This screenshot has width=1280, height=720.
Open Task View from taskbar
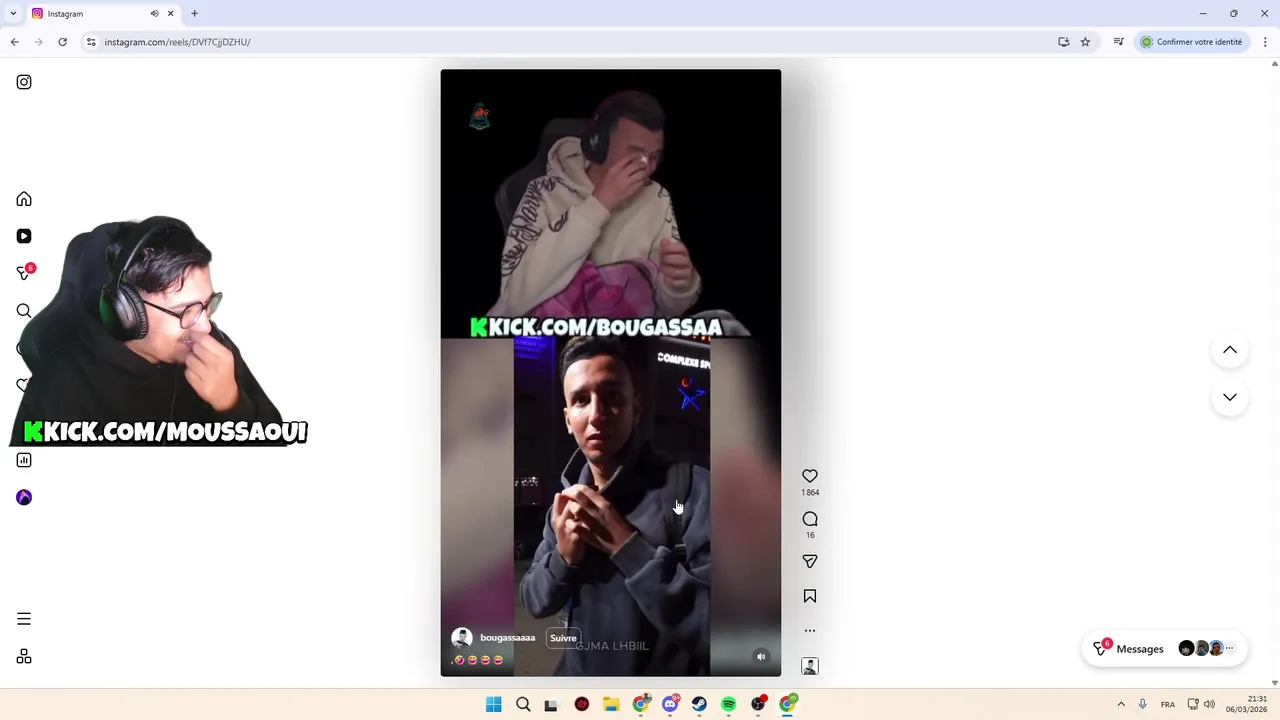point(551,704)
